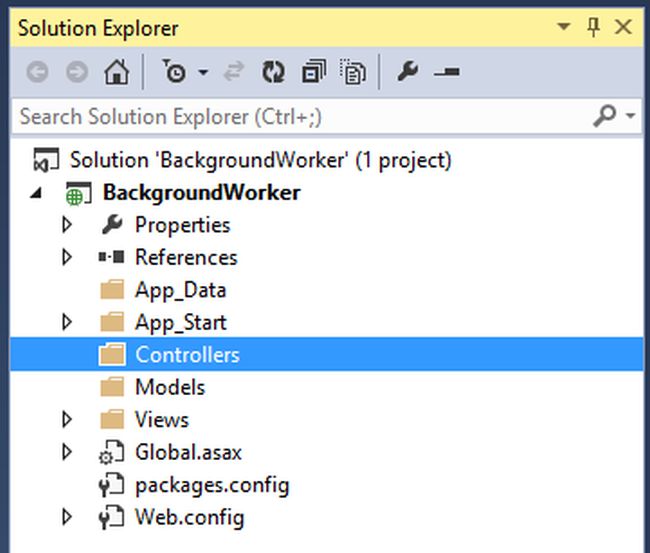Open Properties with the wrench icon
Viewport: 650px width, 553px height.
[x=407, y=73]
